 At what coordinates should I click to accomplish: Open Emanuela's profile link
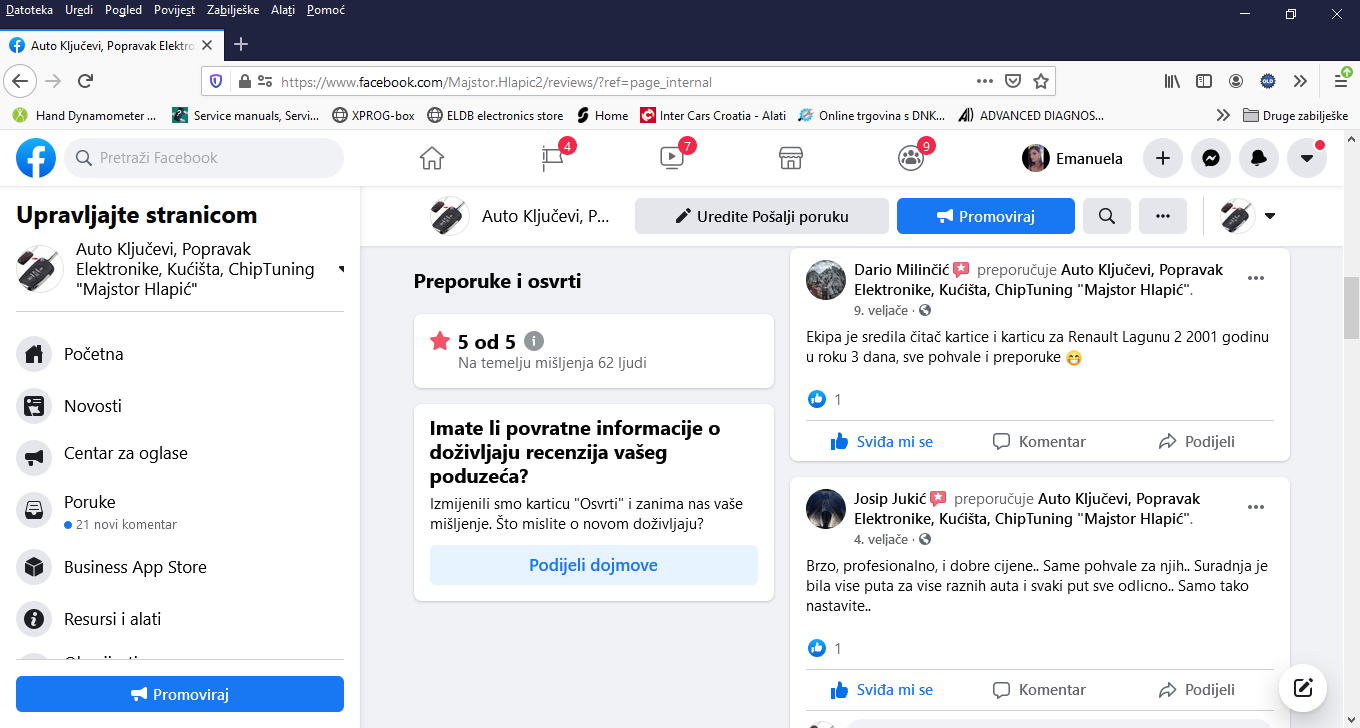click(x=1072, y=158)
